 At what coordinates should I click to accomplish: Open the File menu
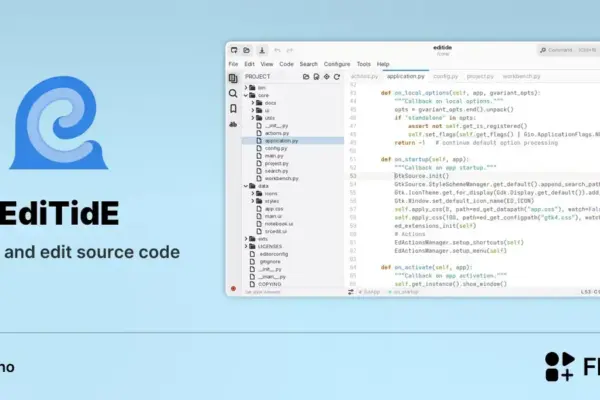pos(233,64)
